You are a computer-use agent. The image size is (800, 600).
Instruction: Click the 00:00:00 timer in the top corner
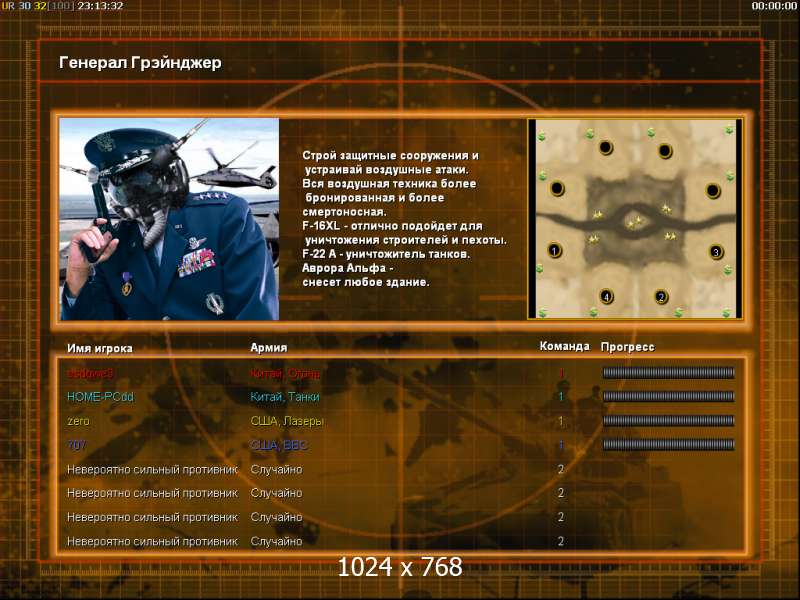tap(774, 6)
